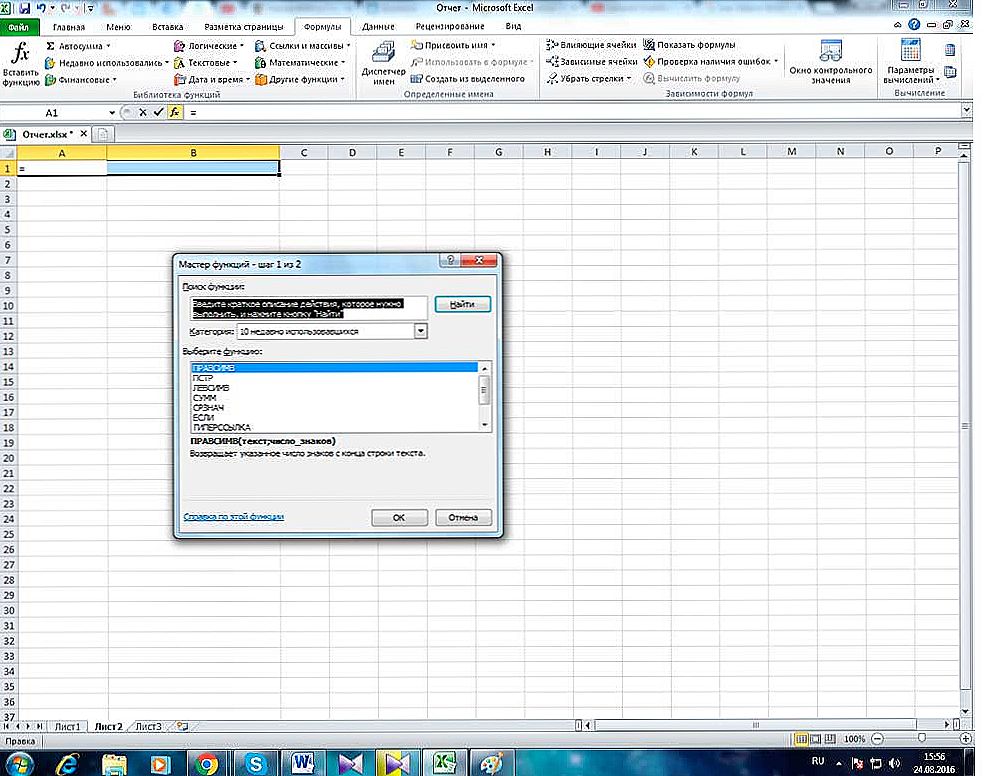
Task: Click OK in the Function Wizard dialog
Action: pos(398,518)
